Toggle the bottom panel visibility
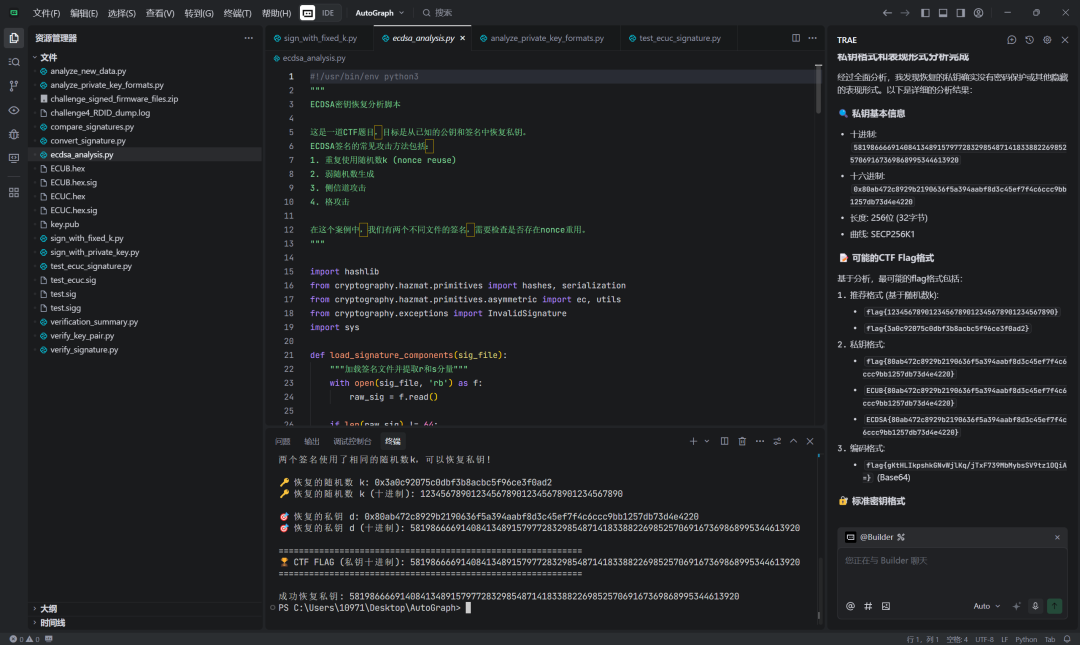The image size is (1080, 645). click(x=942, y=13)
